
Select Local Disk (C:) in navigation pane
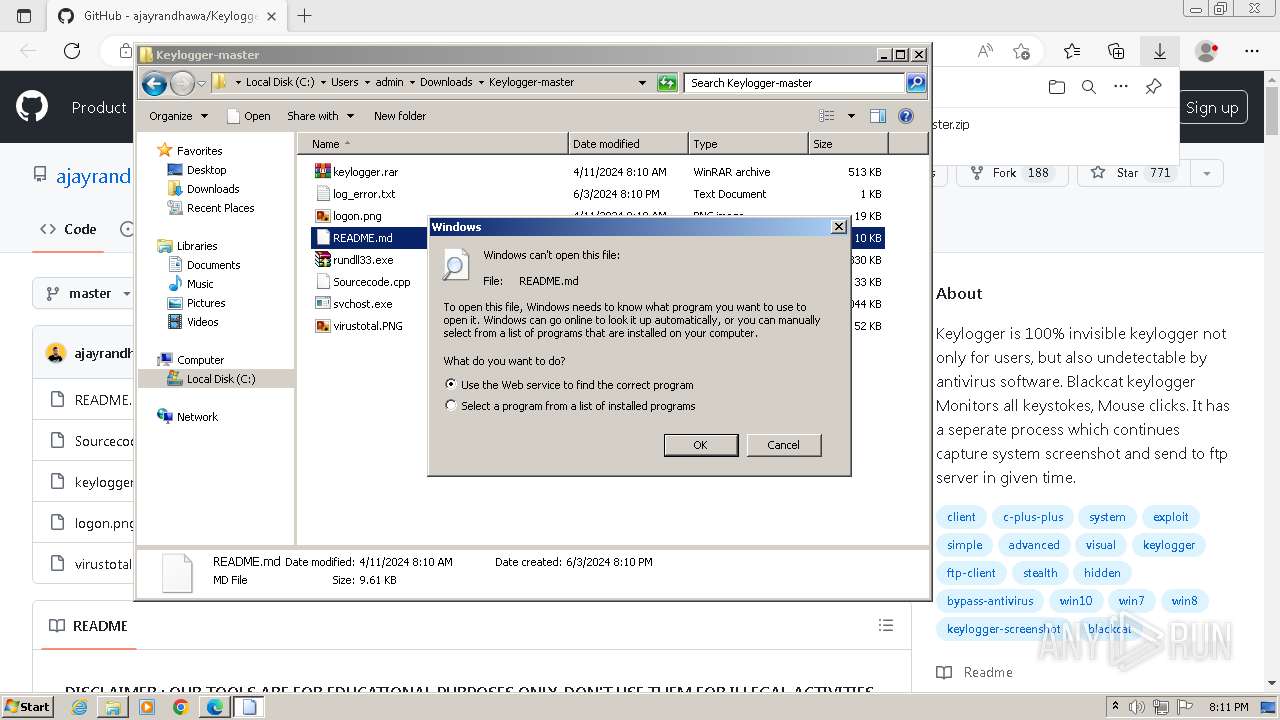click(220, 379)
